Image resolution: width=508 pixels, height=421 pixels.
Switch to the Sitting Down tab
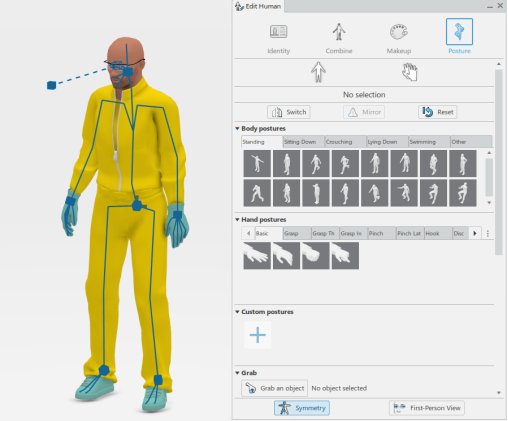(304, 142)
